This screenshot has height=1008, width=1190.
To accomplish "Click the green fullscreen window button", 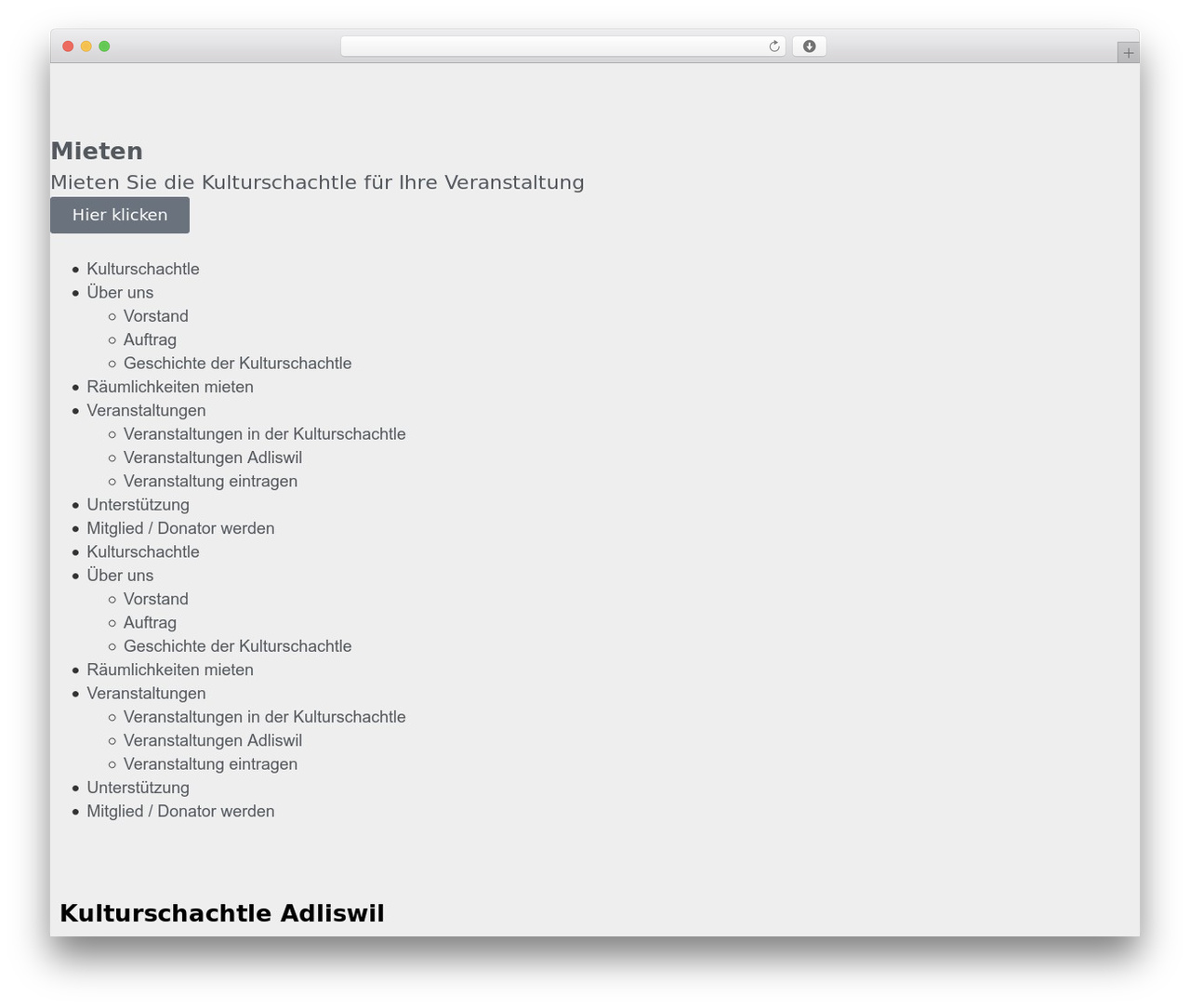I will pyautogui.click(x=104, y=46).
